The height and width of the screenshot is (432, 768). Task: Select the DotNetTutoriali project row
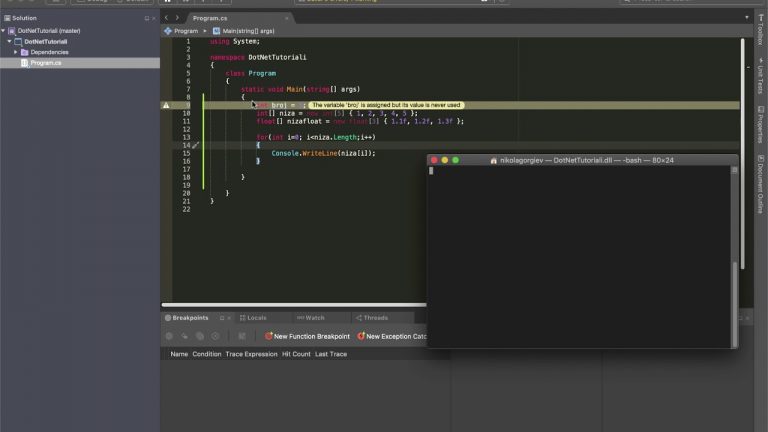80,42
